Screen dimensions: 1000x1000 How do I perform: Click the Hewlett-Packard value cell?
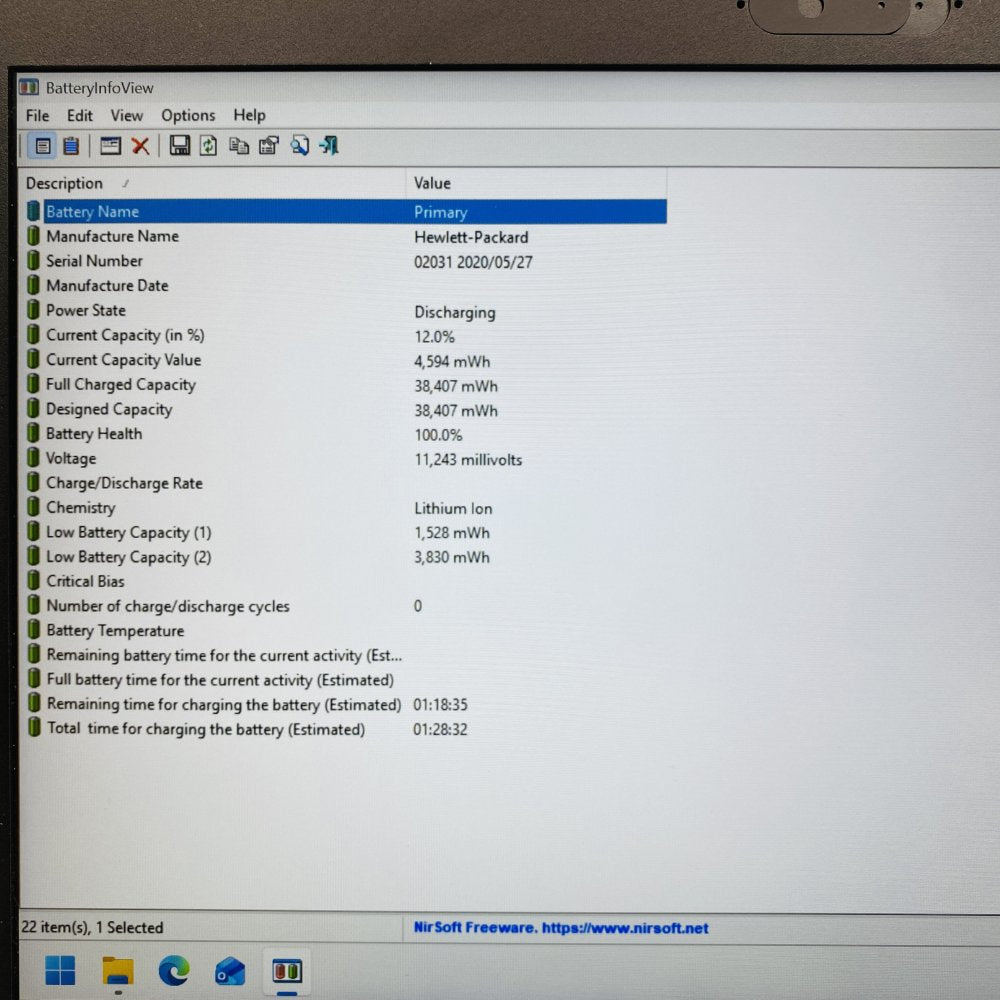tap(471, 237)
